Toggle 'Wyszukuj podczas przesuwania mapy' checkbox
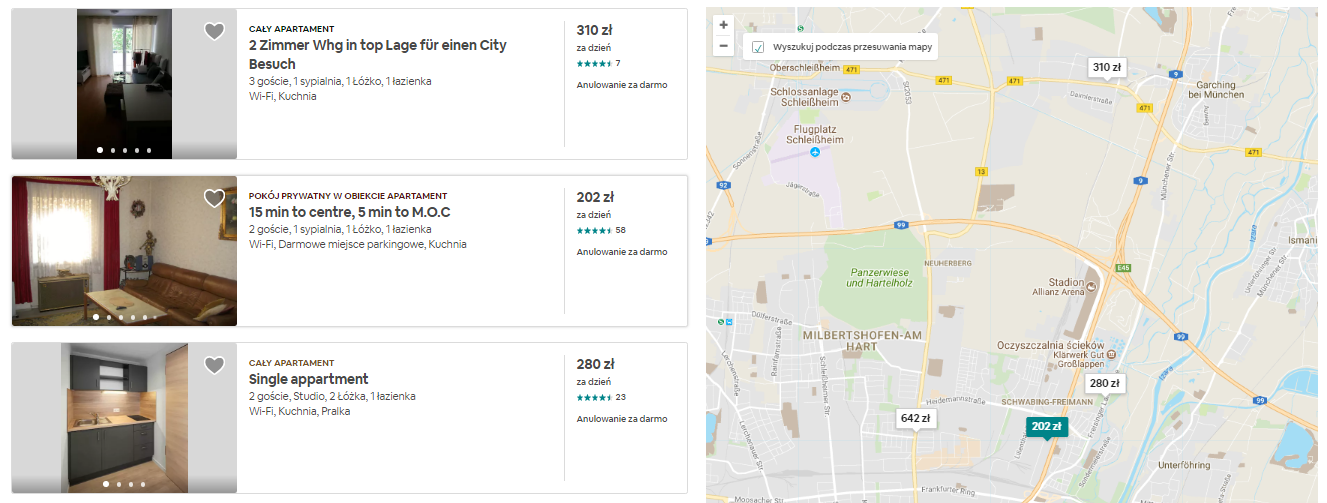Image resolution: width=1327 pixels, height=503 pixels. click(x=758, y=47)
